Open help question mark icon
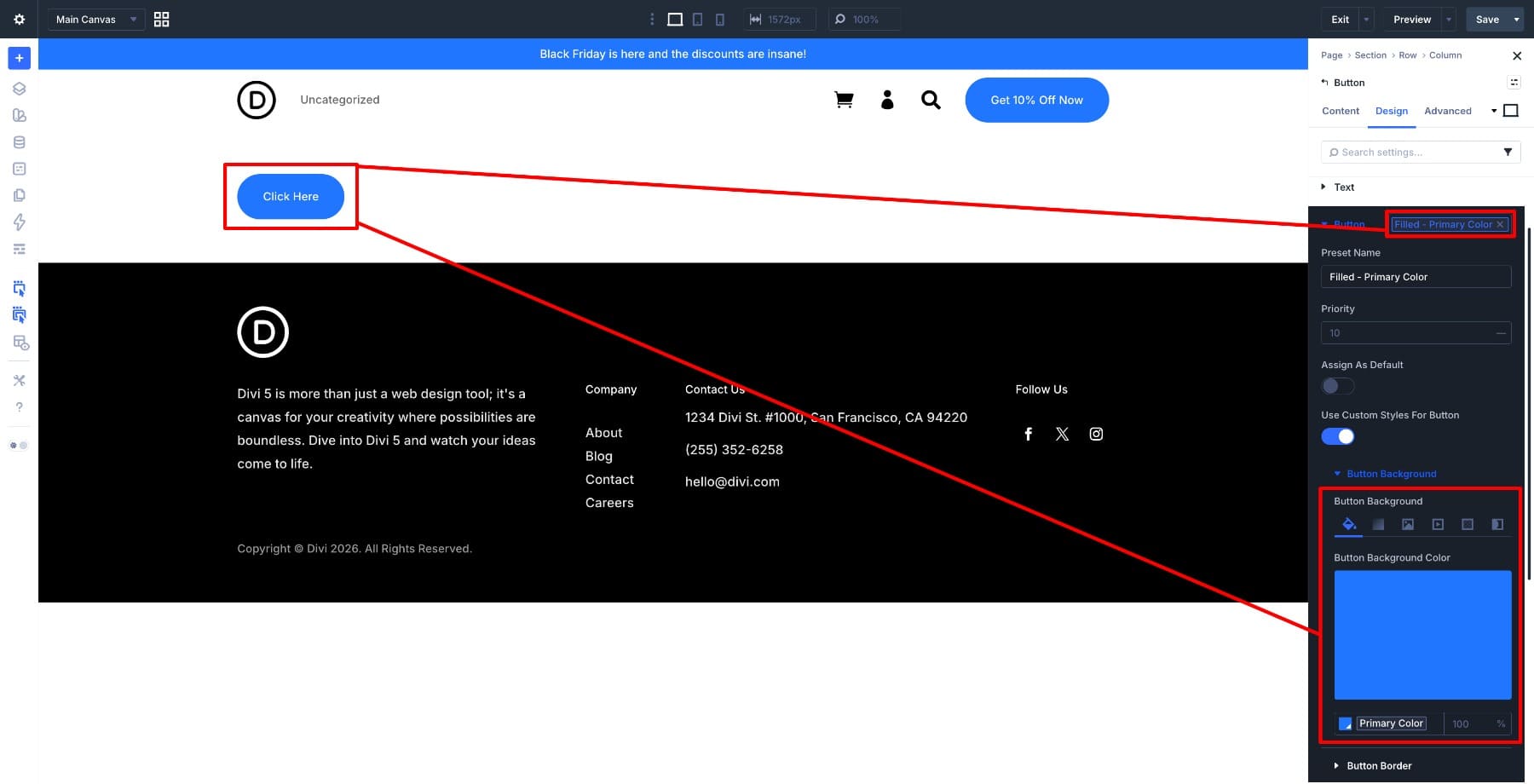 click(19, 407)
